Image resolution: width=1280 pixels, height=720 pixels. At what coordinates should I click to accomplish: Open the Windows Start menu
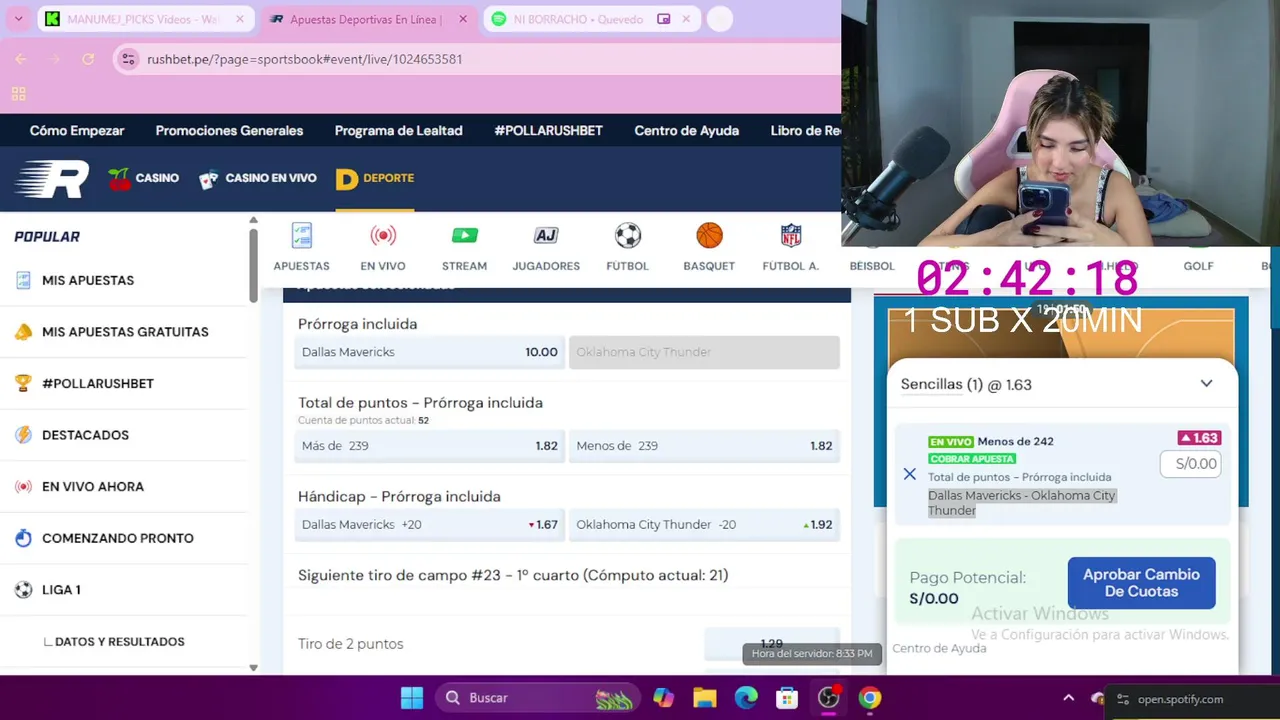[412, 698]
